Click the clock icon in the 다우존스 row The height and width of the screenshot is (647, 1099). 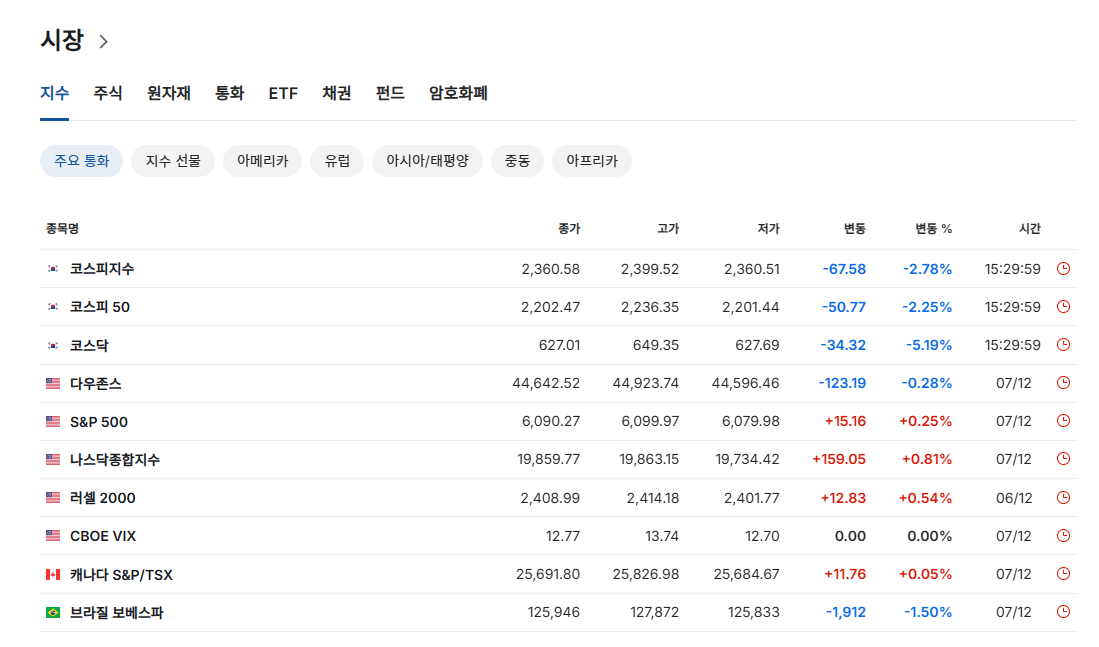[x=1063, y=383]
